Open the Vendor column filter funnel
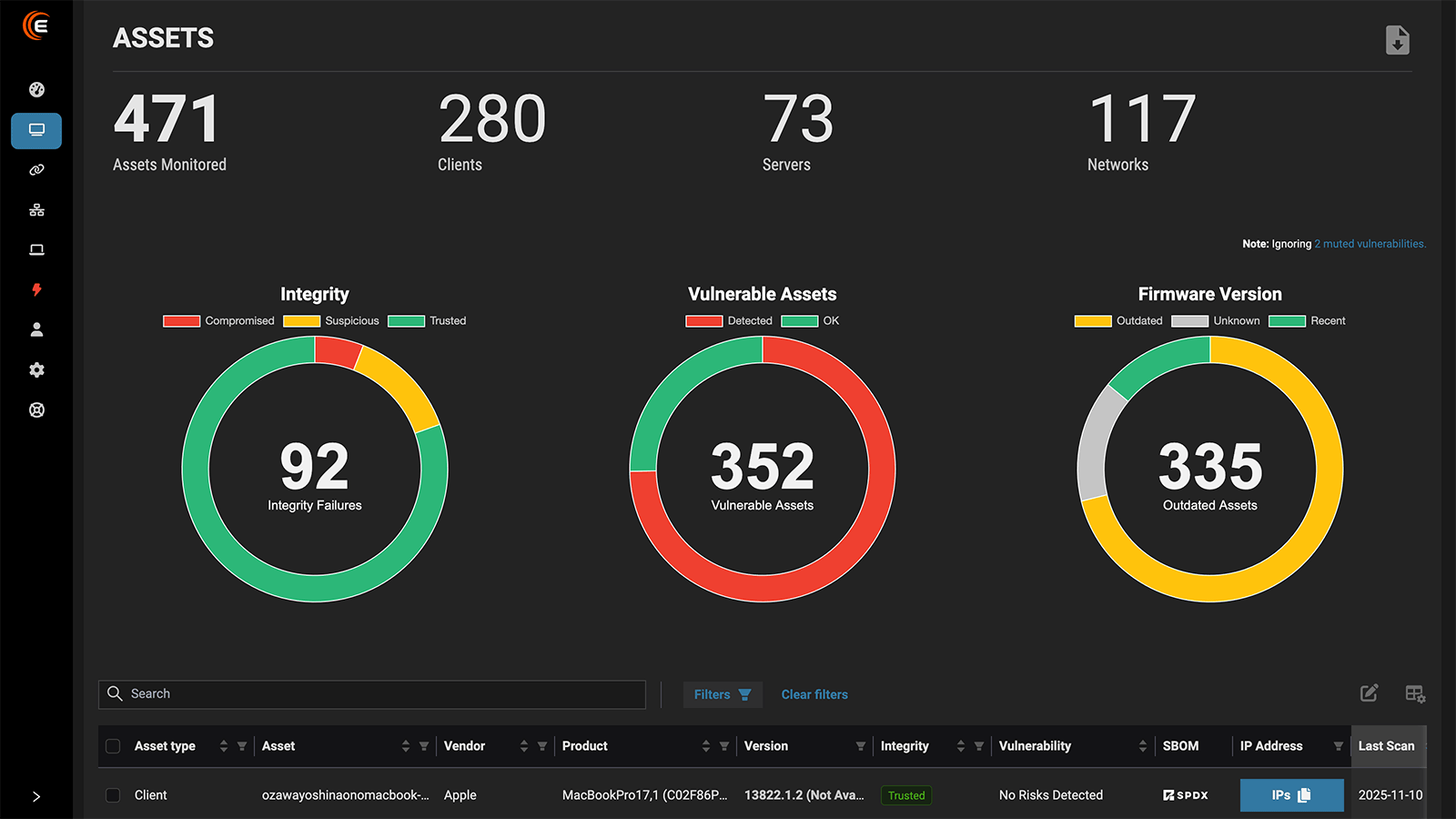Image resolution: width=1456 pixels, height=819 pixels. point(542,746)
